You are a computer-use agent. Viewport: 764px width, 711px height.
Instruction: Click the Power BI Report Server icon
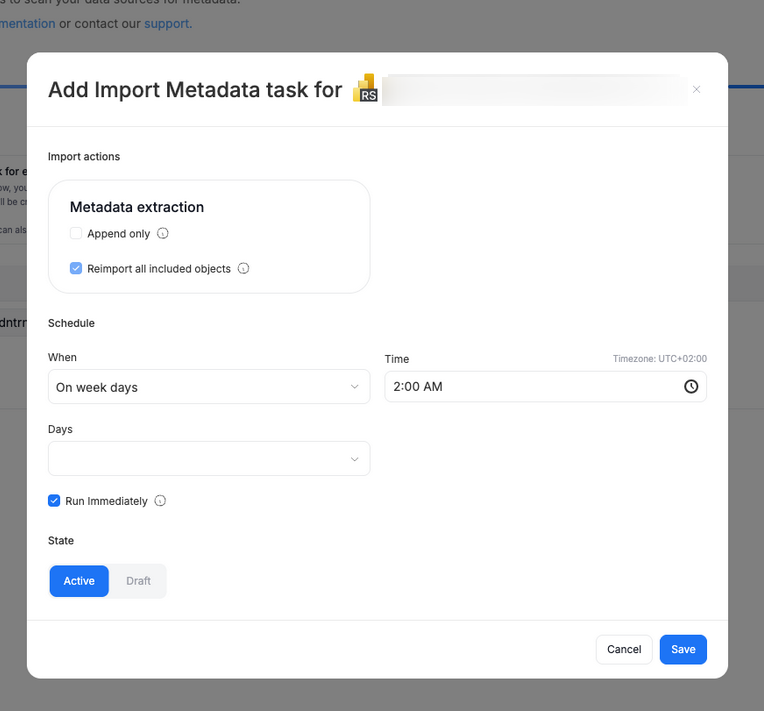coord(365,88)
